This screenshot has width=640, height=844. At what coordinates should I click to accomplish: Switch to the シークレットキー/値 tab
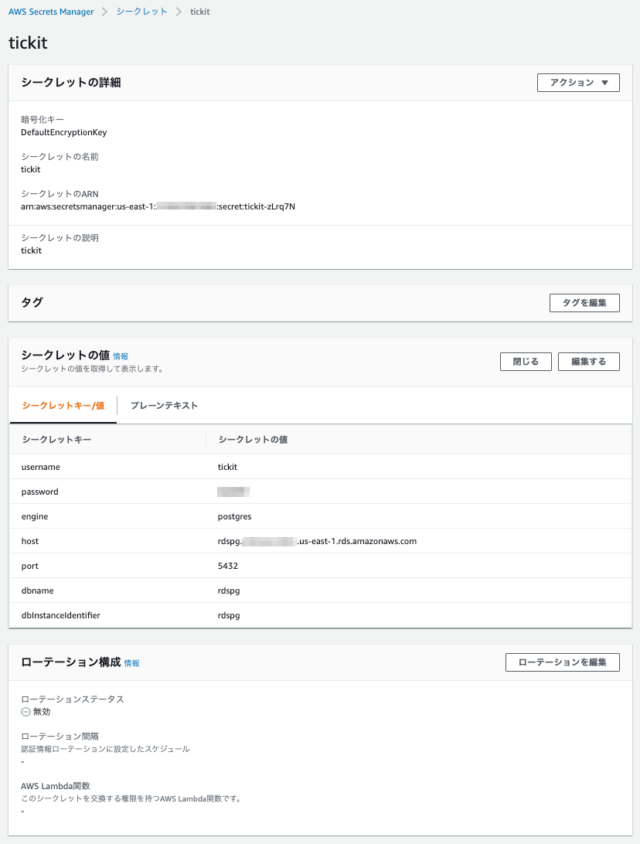[63, 405]
